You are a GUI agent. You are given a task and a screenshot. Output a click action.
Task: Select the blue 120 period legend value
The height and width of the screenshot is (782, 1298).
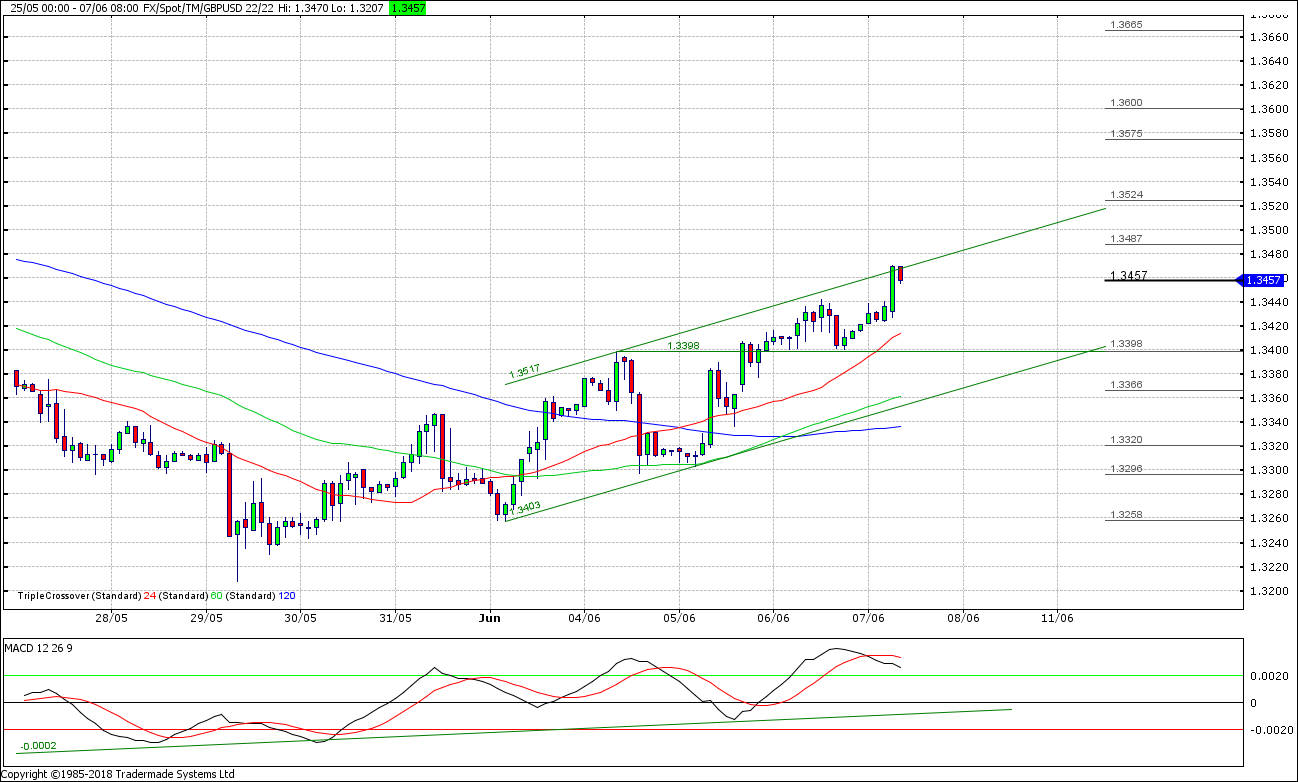click(287, 596)
